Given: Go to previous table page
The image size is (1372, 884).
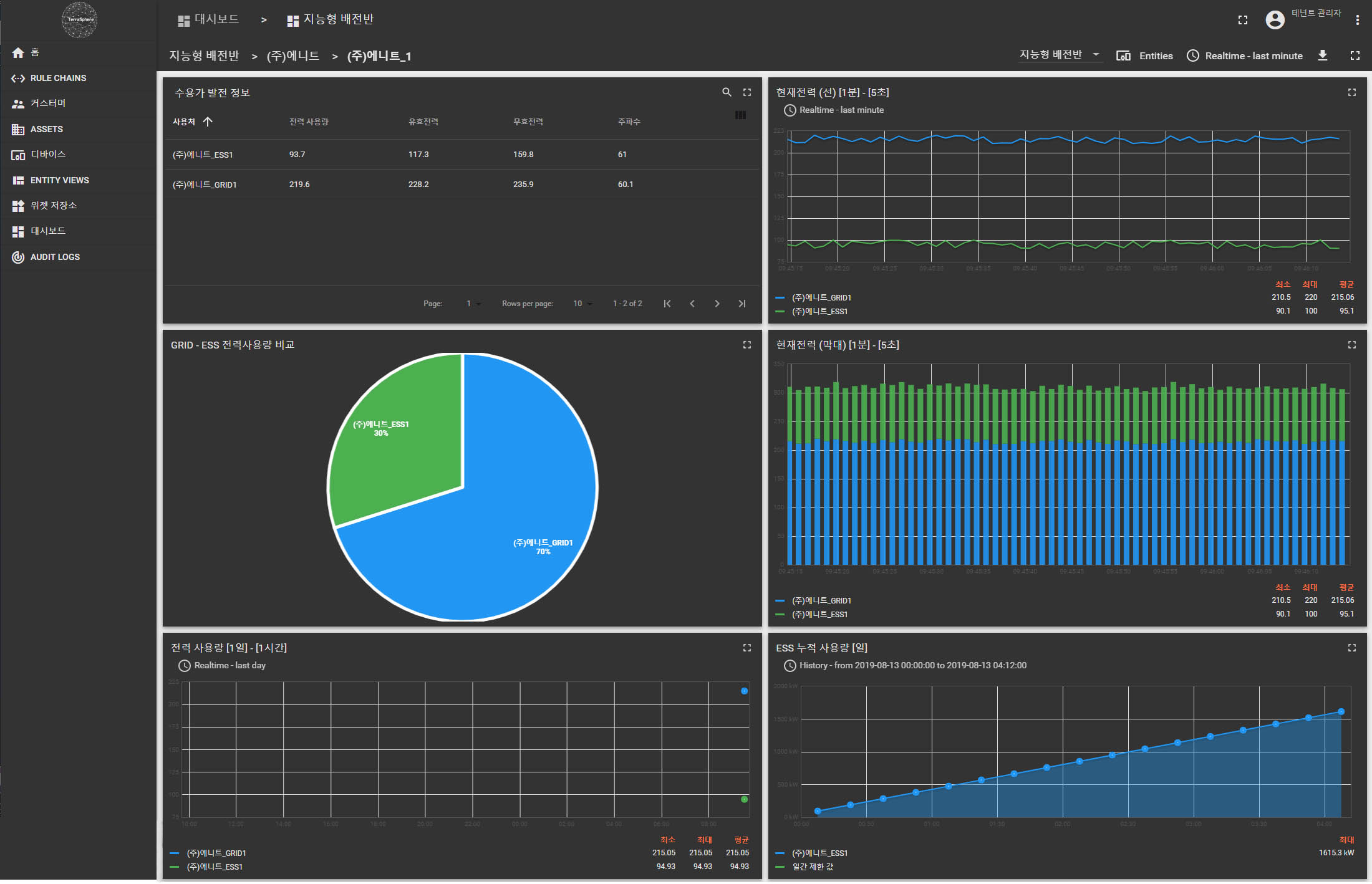Looking at the screenshot, I should pyautogui.click(x=692, y=304).
